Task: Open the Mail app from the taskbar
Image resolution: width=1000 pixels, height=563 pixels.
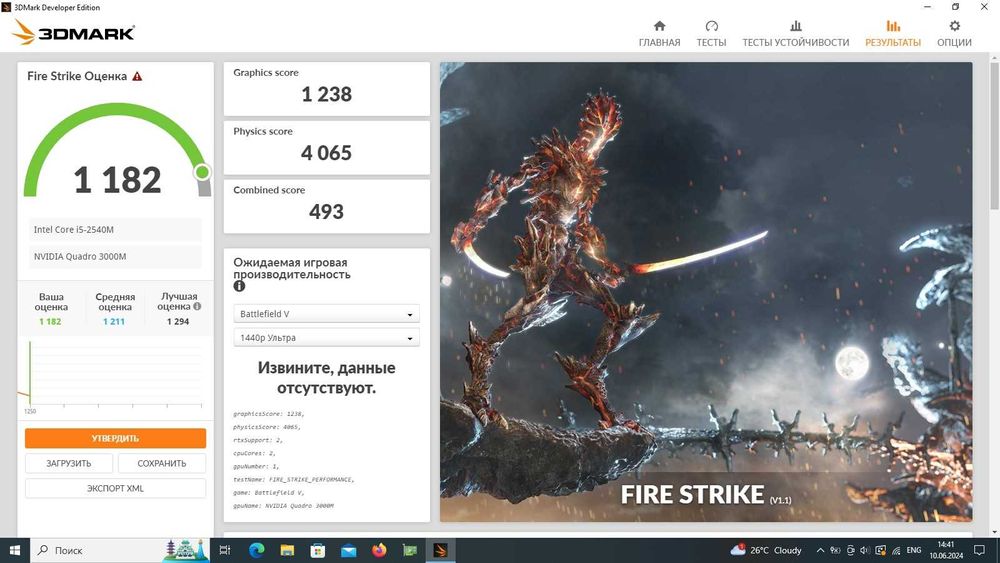Action: pos(348,550)
